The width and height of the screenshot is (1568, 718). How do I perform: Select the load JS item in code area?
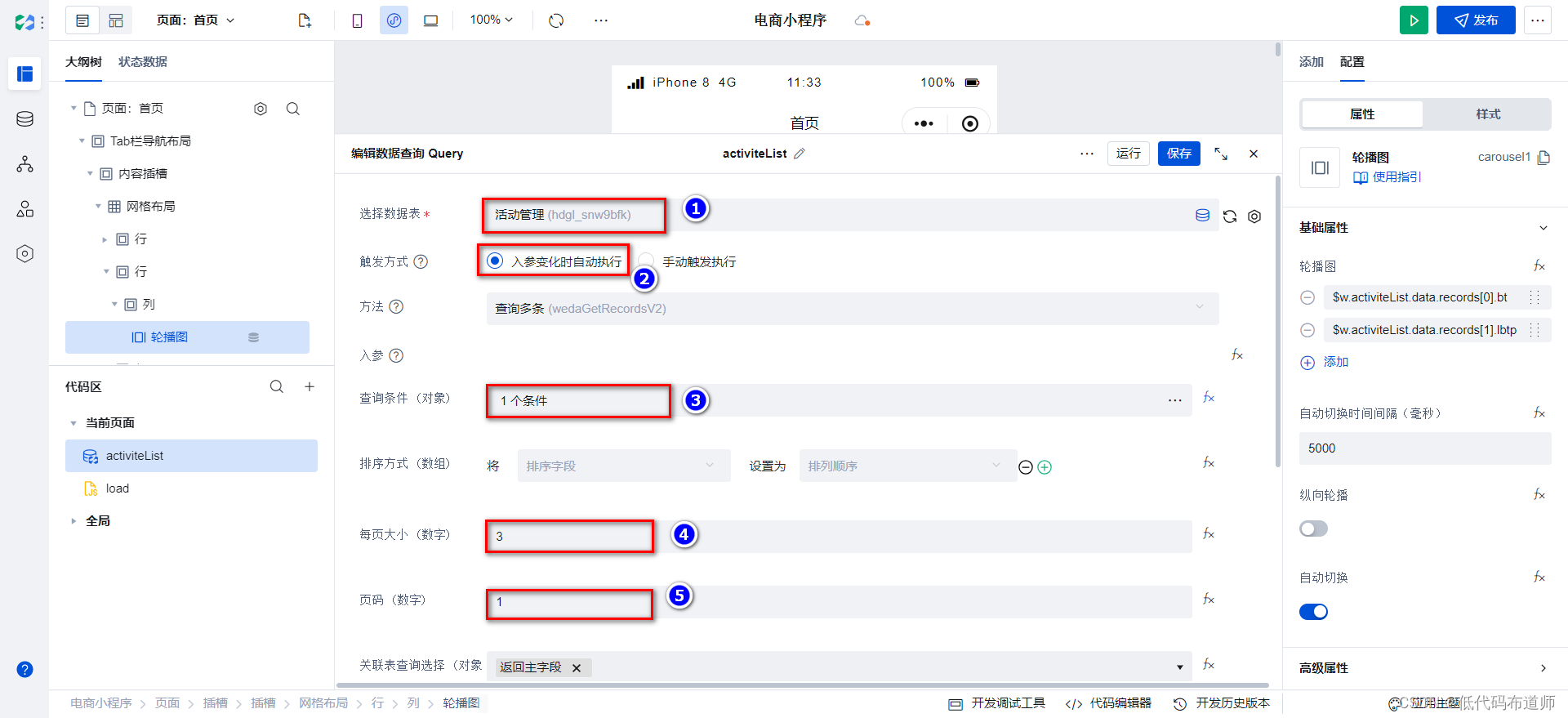pos(191,488)
